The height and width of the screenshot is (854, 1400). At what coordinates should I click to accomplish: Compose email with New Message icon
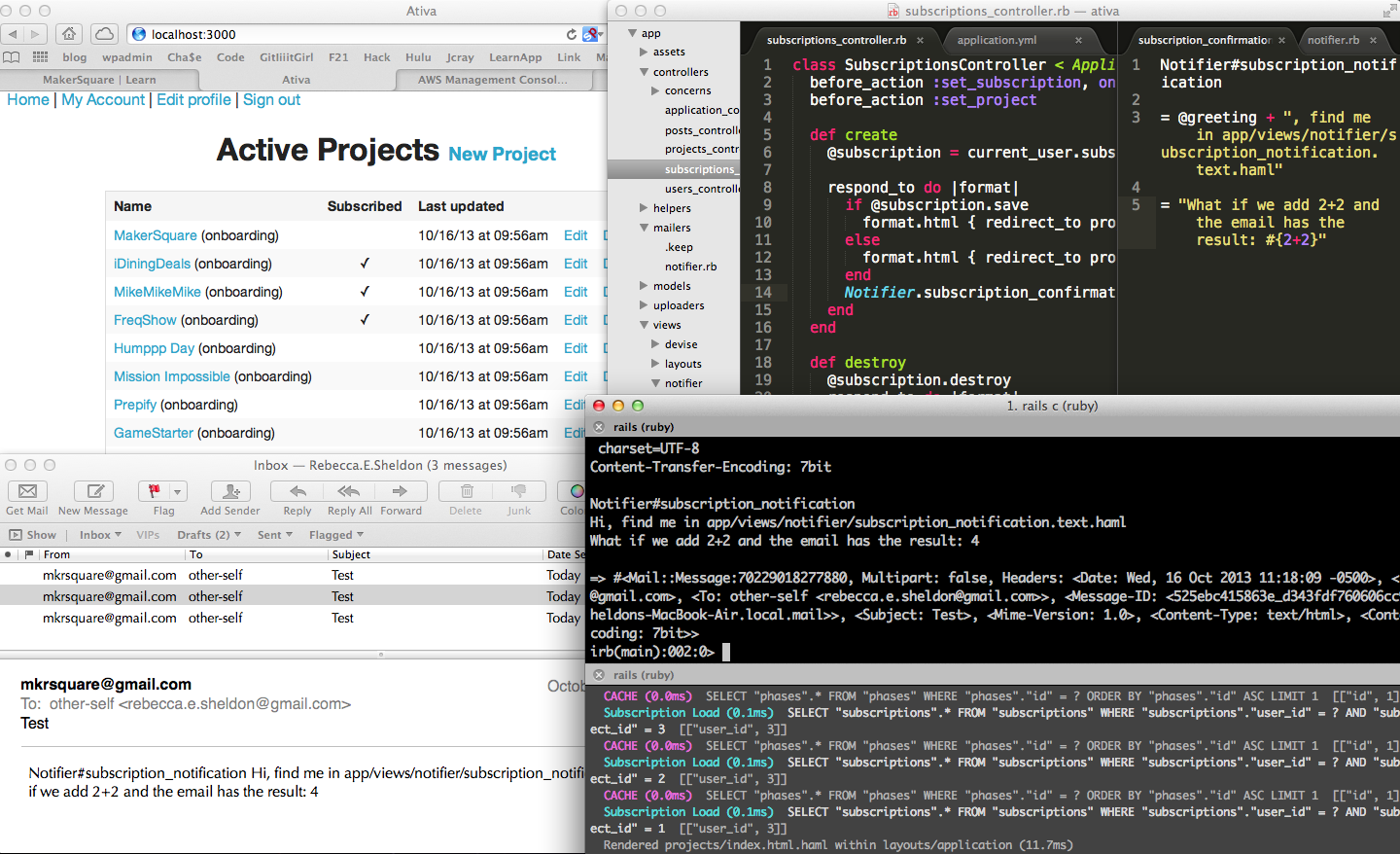pos(94,492)
